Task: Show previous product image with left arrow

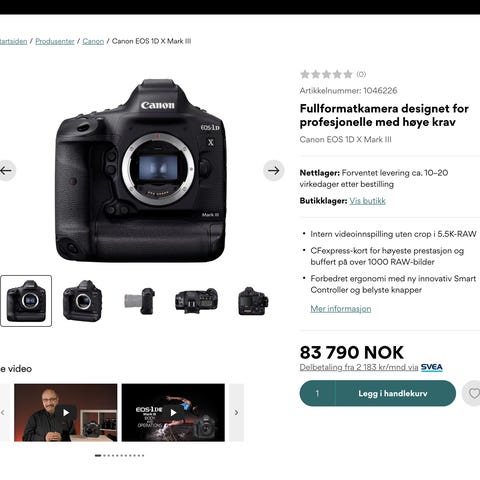Action: coord(6,171)
